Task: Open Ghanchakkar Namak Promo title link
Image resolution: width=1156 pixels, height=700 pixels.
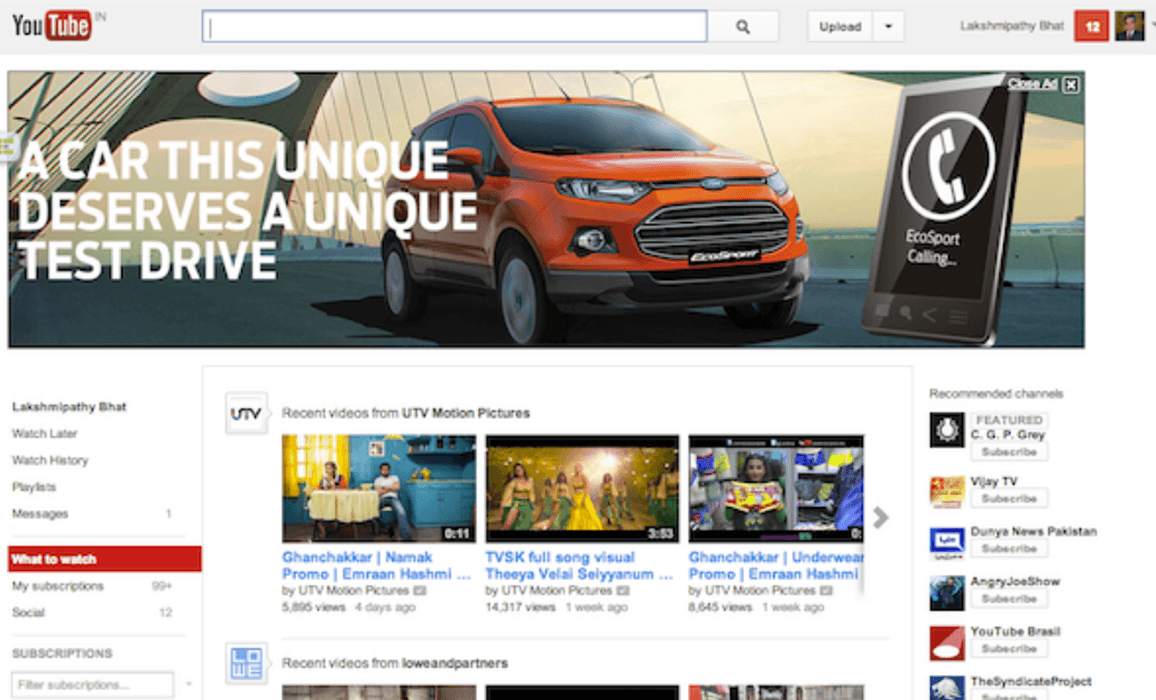Action: point(376,566)
